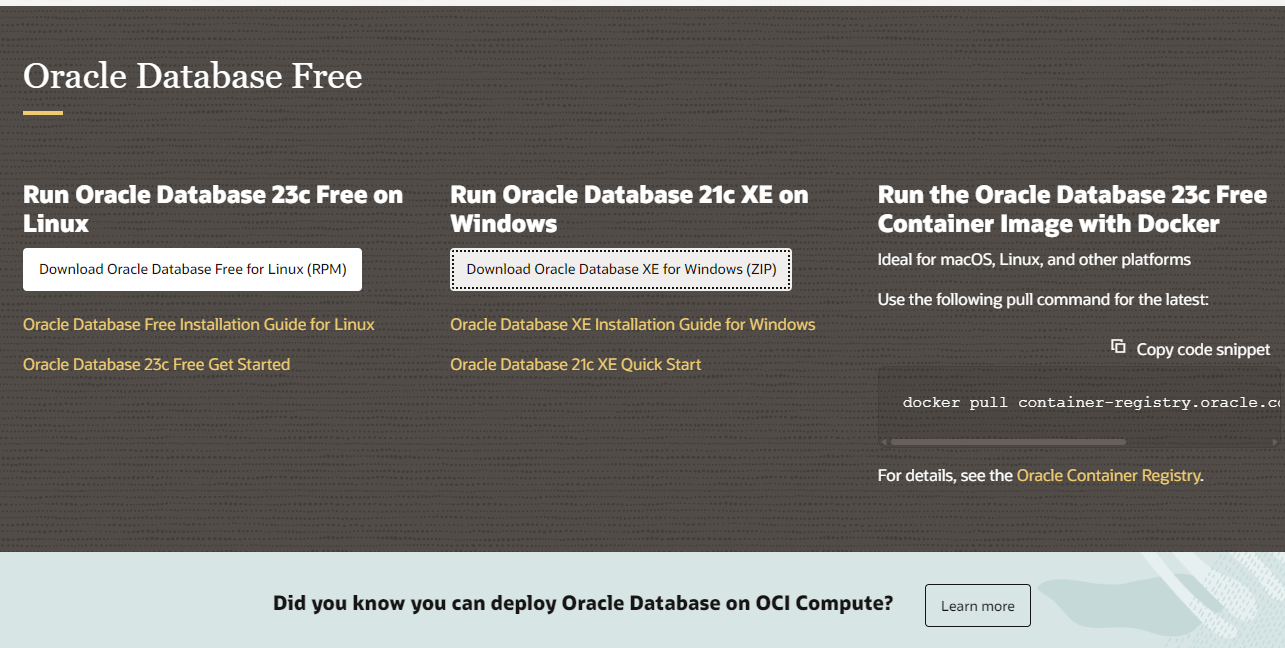Download Oracle Database Free for Linux (RPM)

click(192, 270)
